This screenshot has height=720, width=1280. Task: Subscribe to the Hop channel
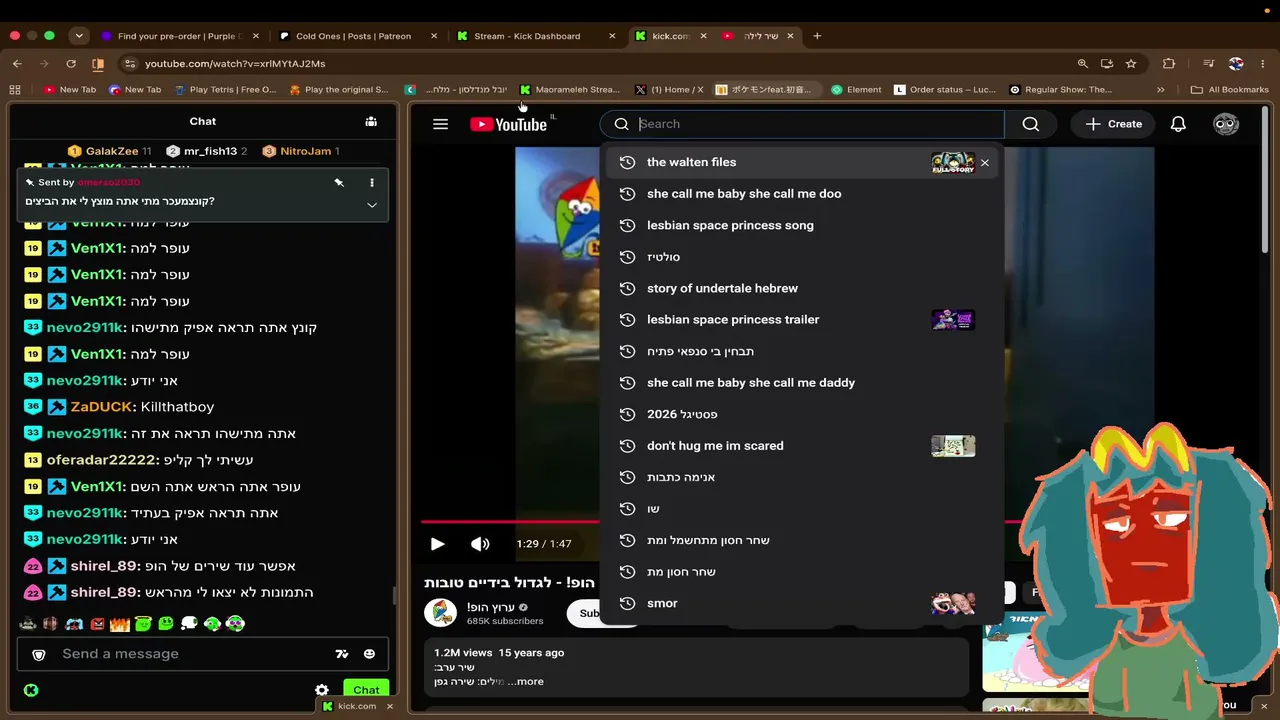(x=589, y=613)
